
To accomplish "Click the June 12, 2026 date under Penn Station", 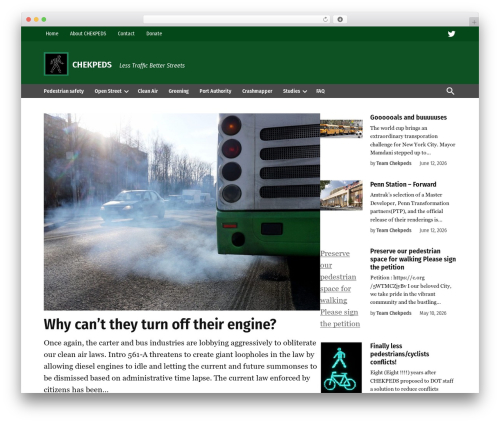I will pyautogui.click(x=433, y=230).
